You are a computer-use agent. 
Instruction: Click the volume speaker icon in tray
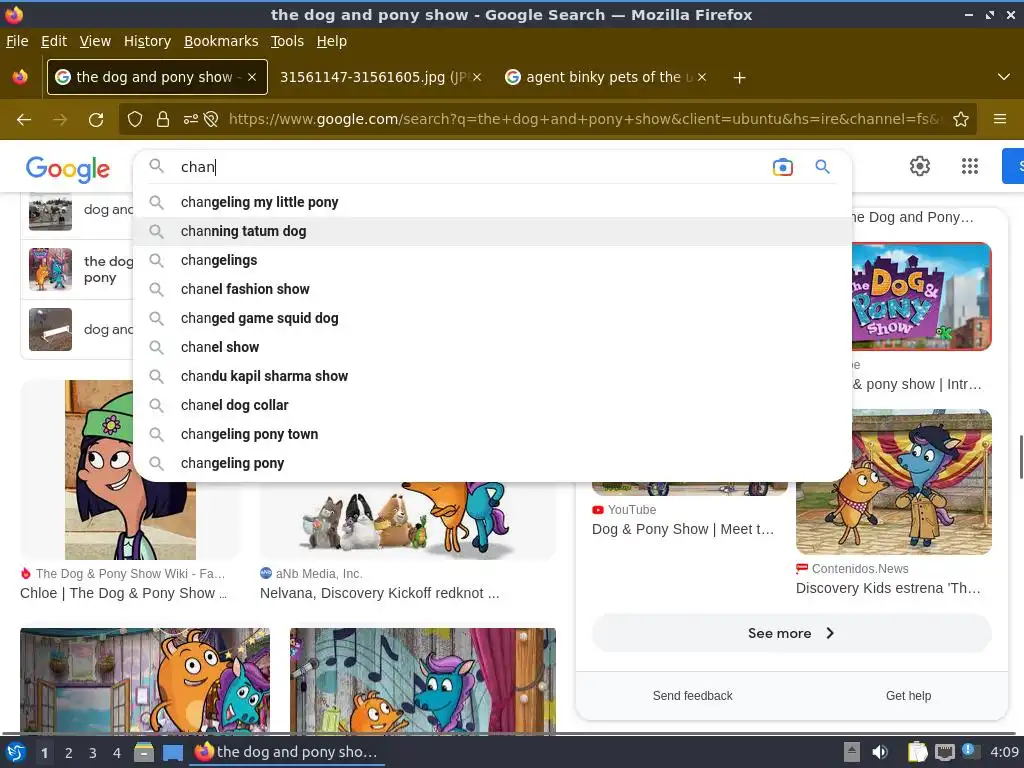[x=880, y=752]
